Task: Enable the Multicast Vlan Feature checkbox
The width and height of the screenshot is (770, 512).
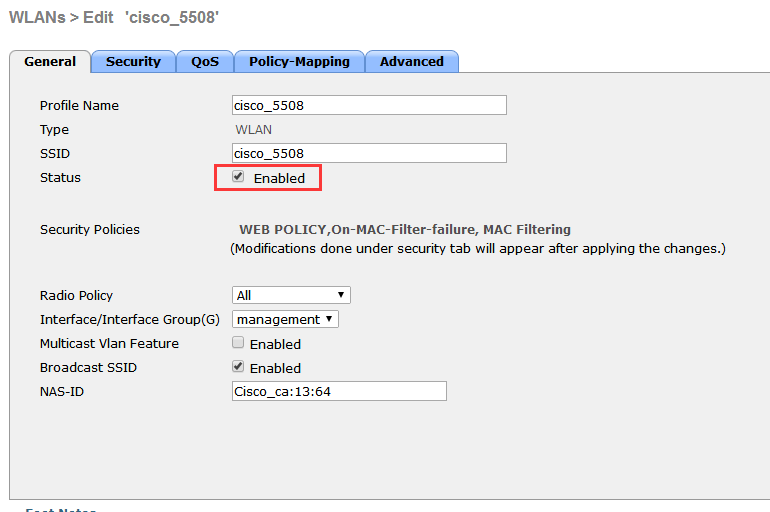Action: point(238,342)
